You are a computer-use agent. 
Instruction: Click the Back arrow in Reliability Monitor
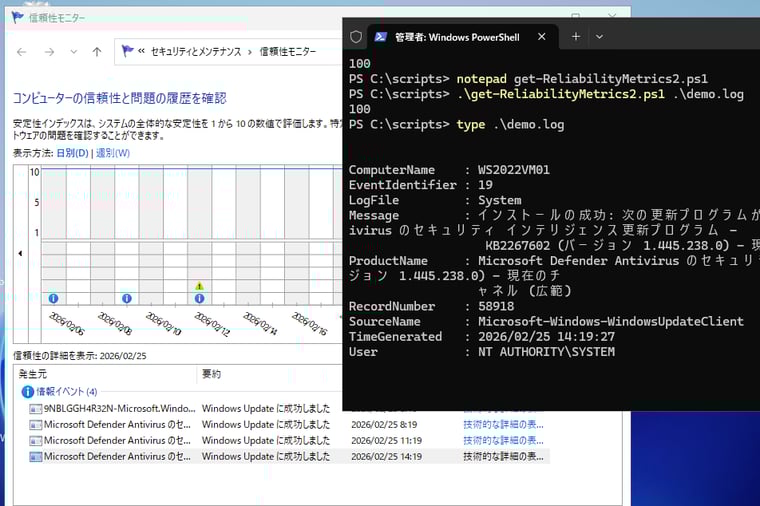pyautogui.click(x=21, y=52)
